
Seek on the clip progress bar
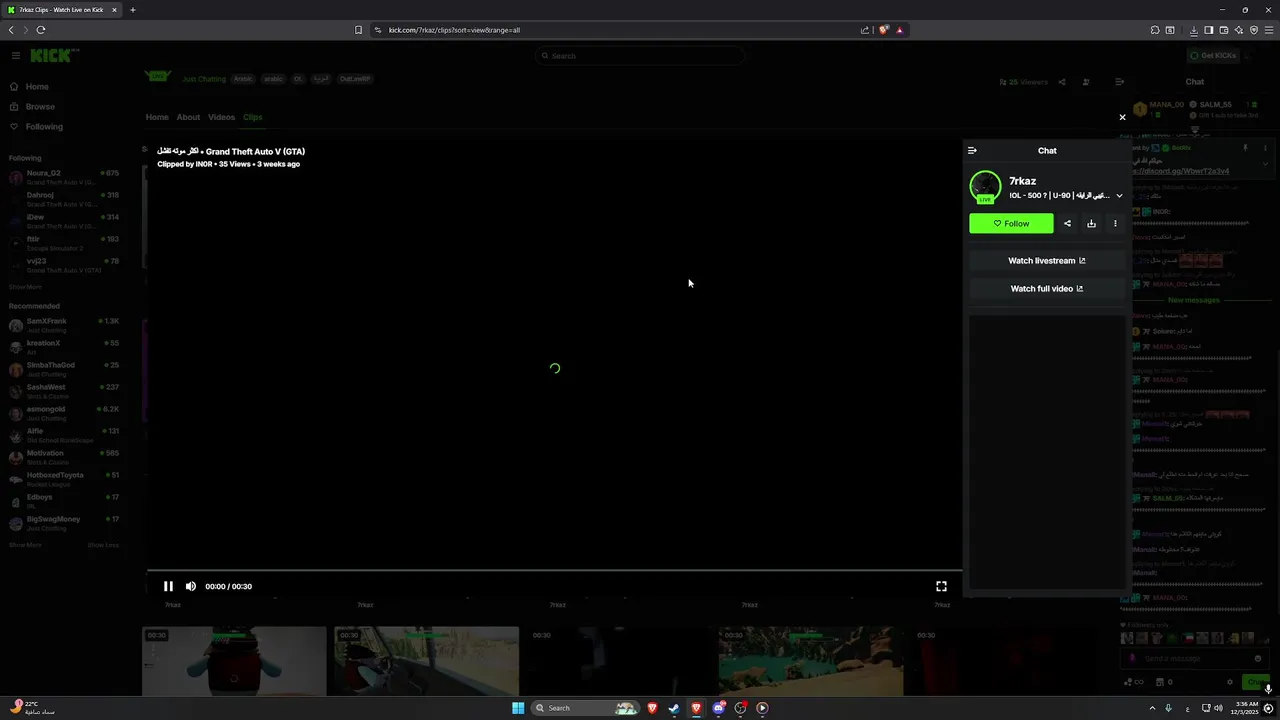pos(554,570)
